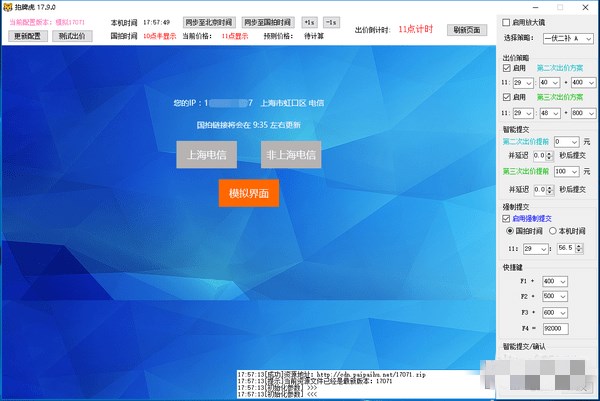Open the 选择策略 dropdown showing 一伏二补 A

click(568, 38)
